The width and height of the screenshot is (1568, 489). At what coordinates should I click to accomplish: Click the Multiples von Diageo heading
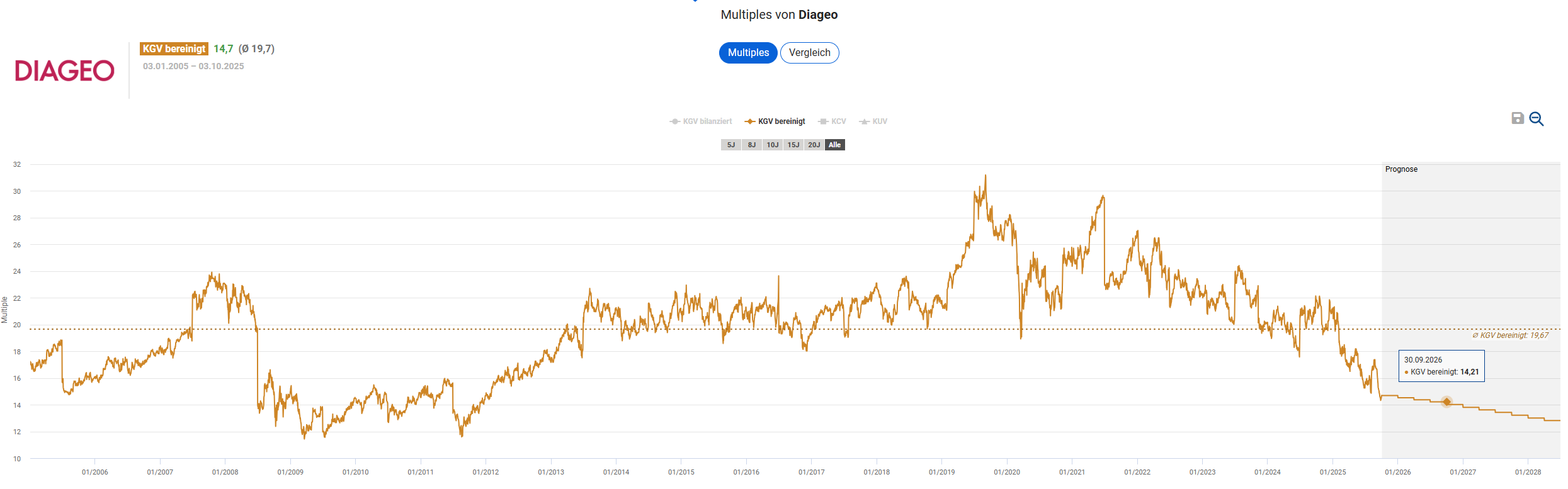779,14
